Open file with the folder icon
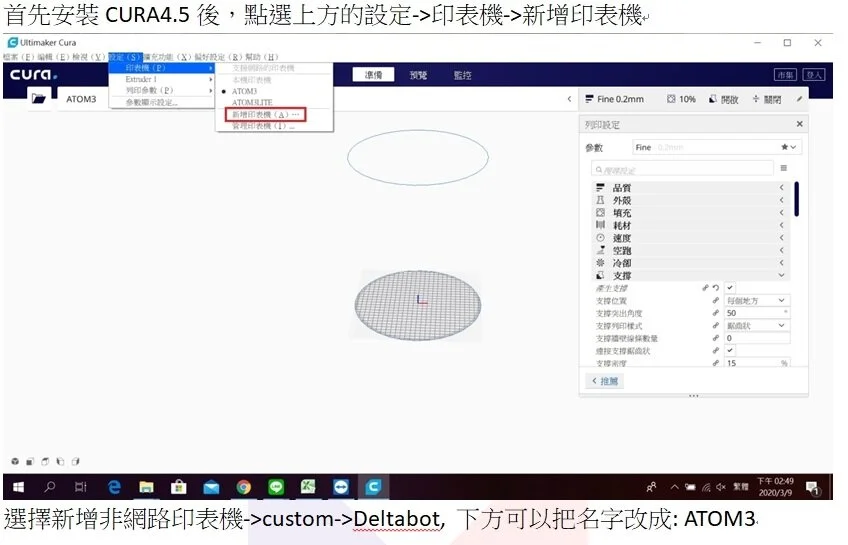848x545 pixels. [38, 98]
